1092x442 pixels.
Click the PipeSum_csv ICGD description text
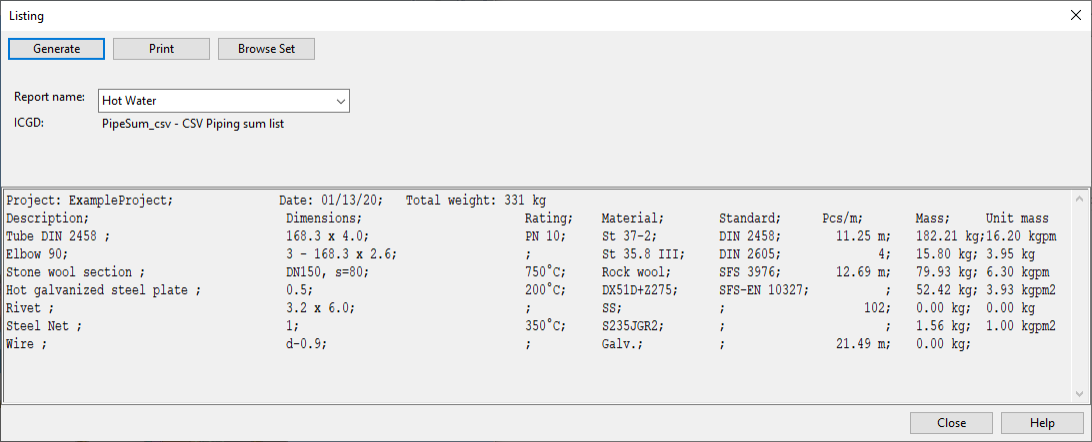pyautogui.click(x=197, y=124)
